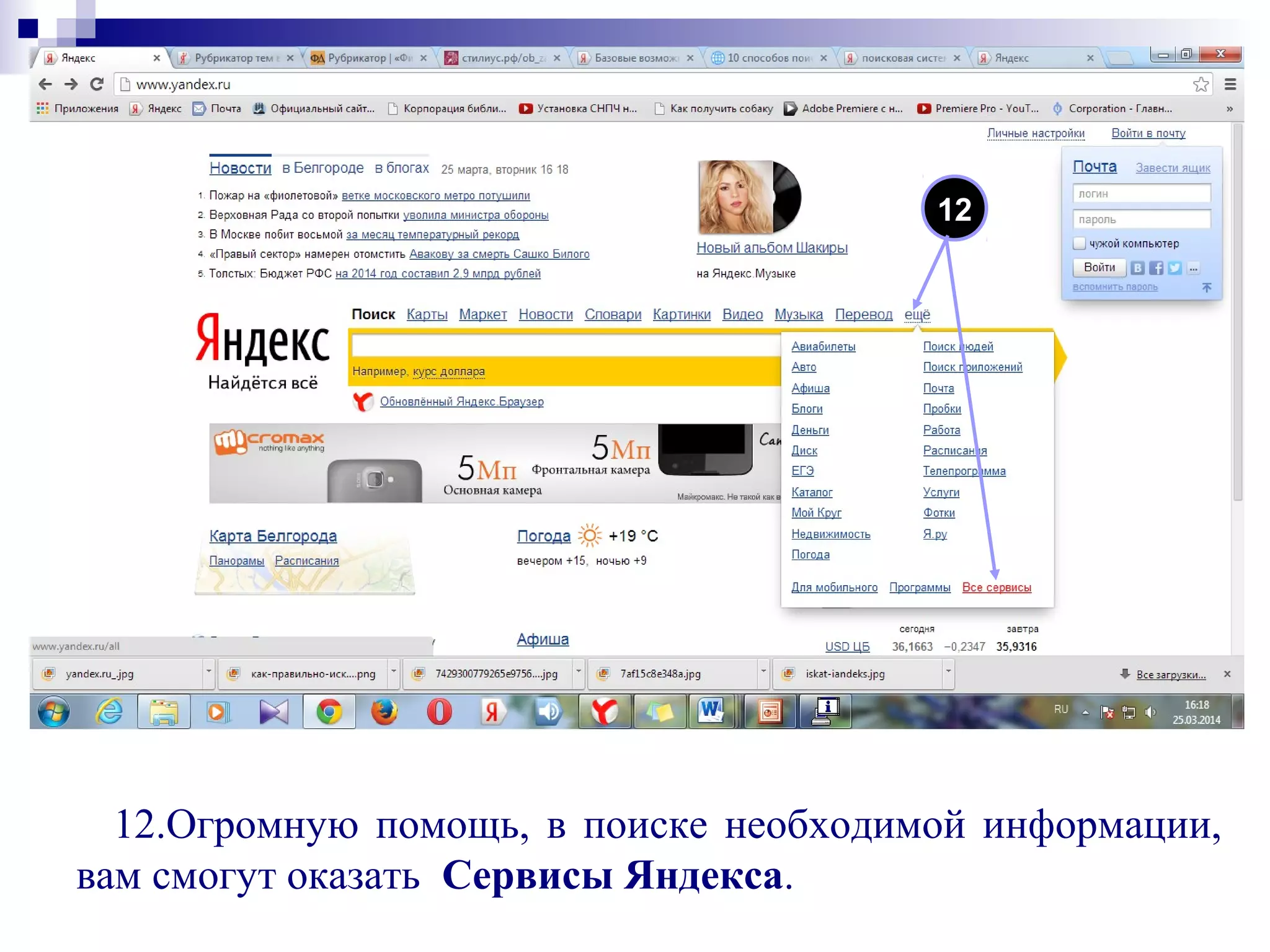Expand the hidden bookmarks chevron

[x=1230, y=109]
